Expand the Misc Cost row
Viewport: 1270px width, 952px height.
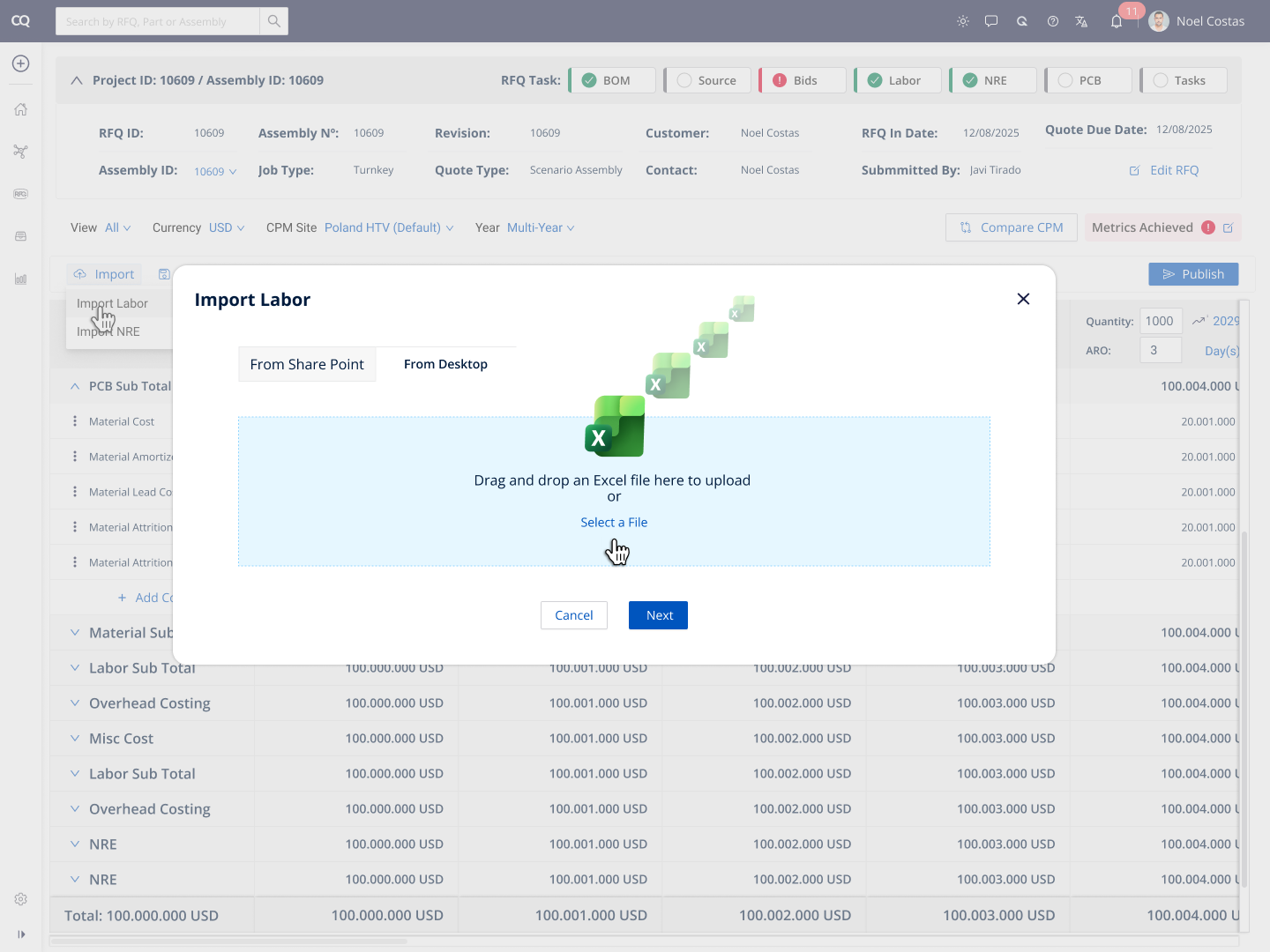click(x=75, y=739)
